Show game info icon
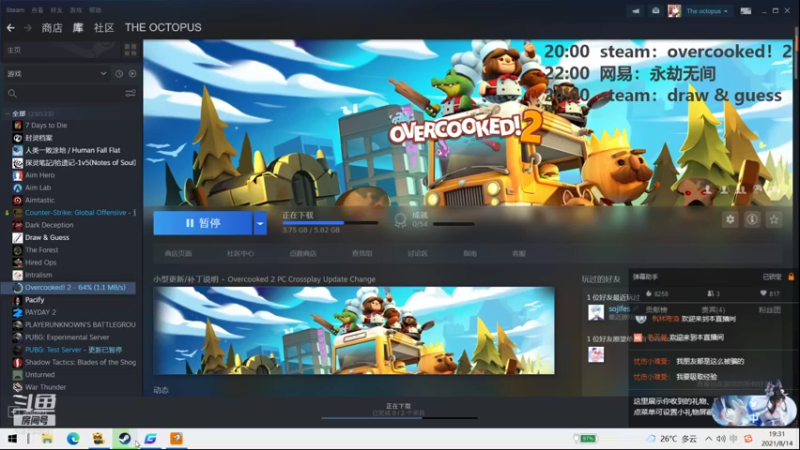800x450 pixels. point(752,219)
